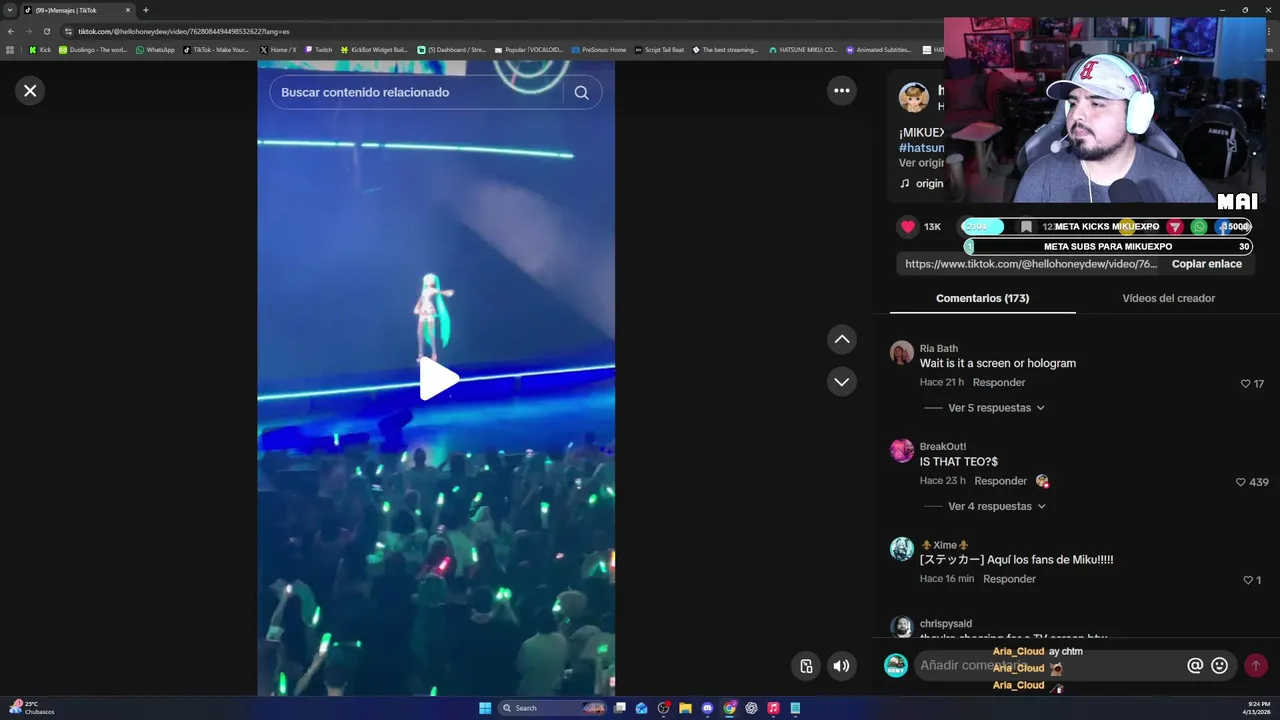Click Copiar enlace button
Screen dimensions: 1280x720
point(1206,264)
